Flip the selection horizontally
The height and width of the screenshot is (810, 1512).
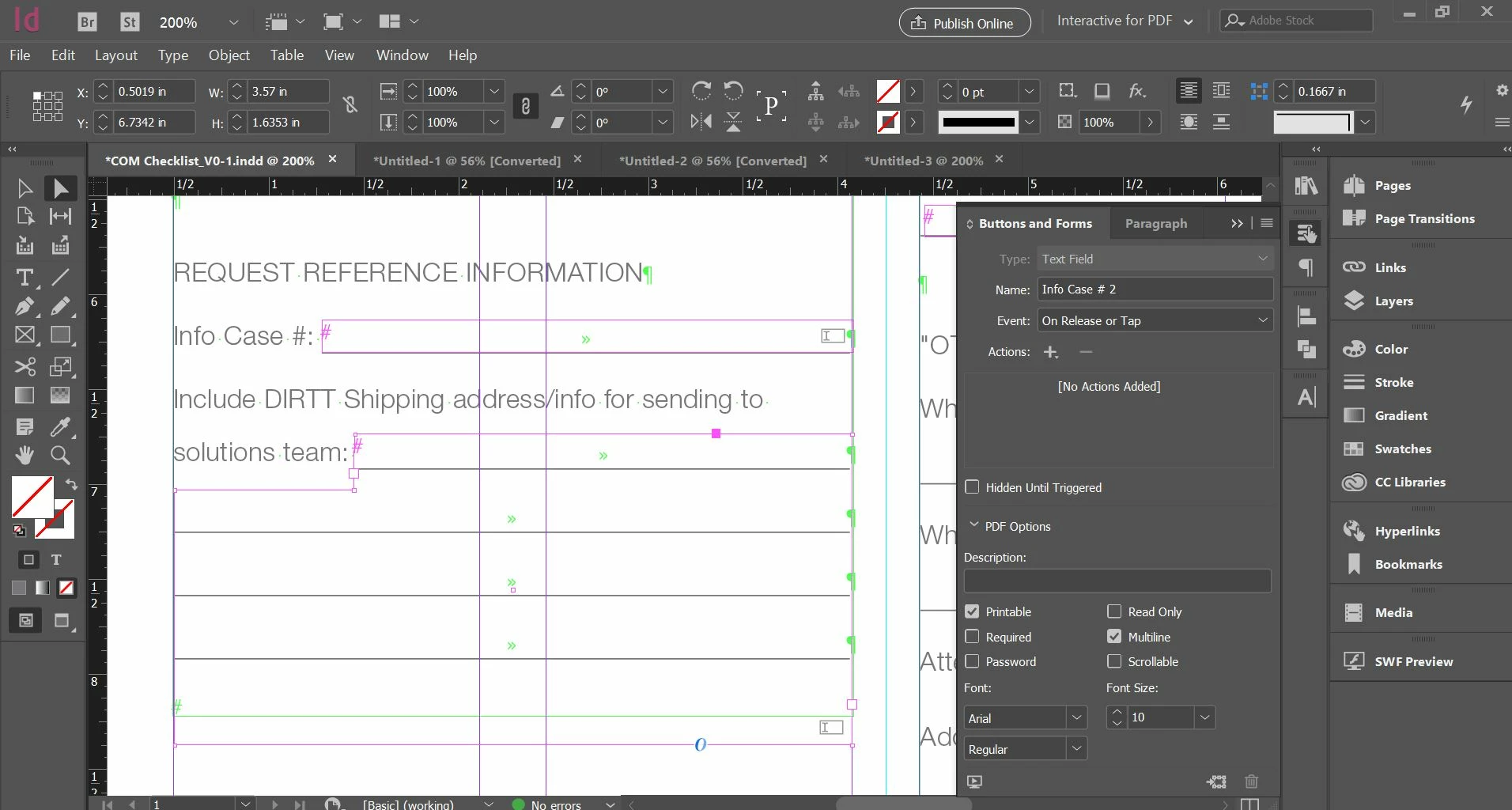pyautogui.click(x=701, y=122)
